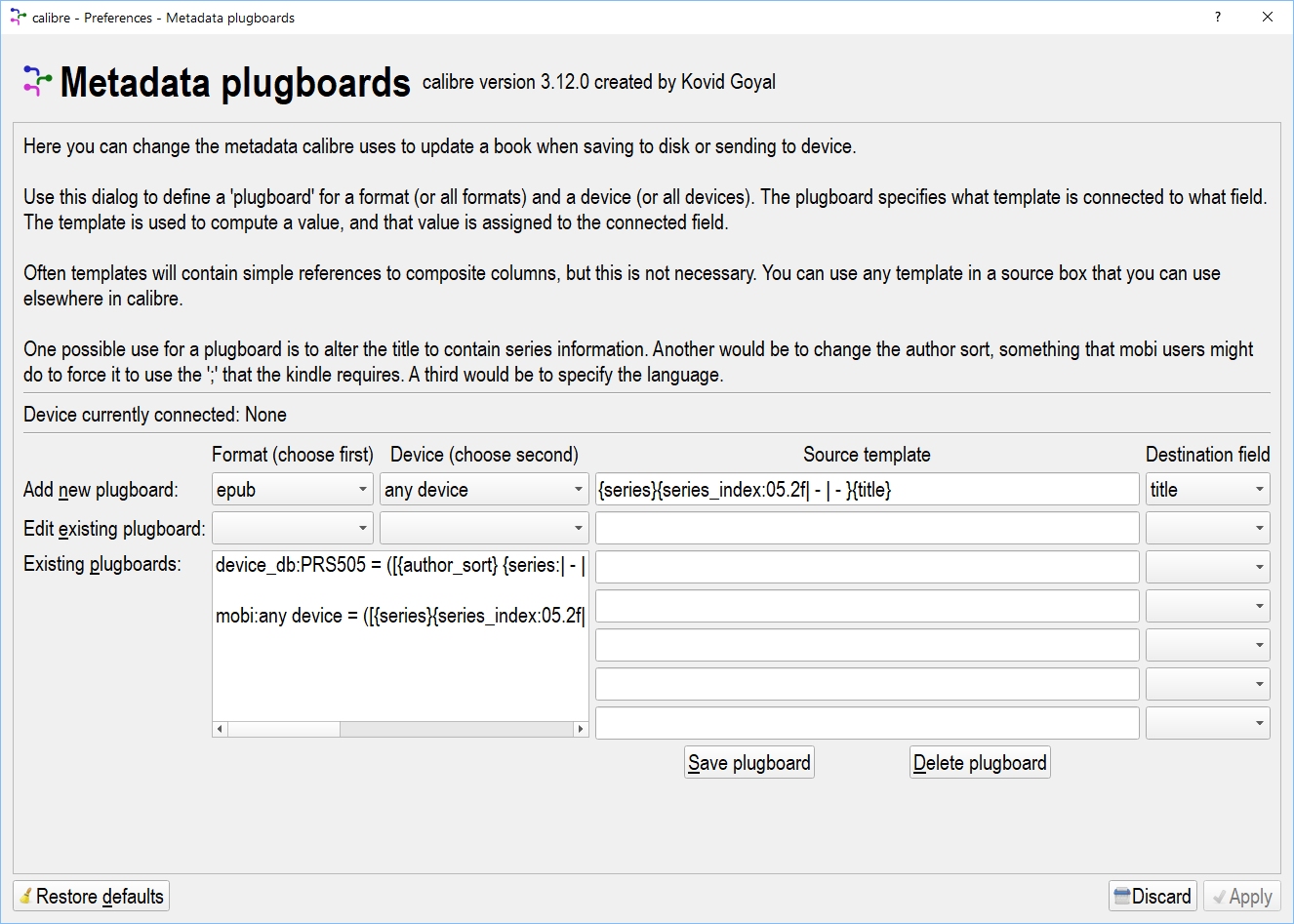Click the Delete plugboard button
Viewport: 1294px width, 924px height.
click(x=980, y=763)
